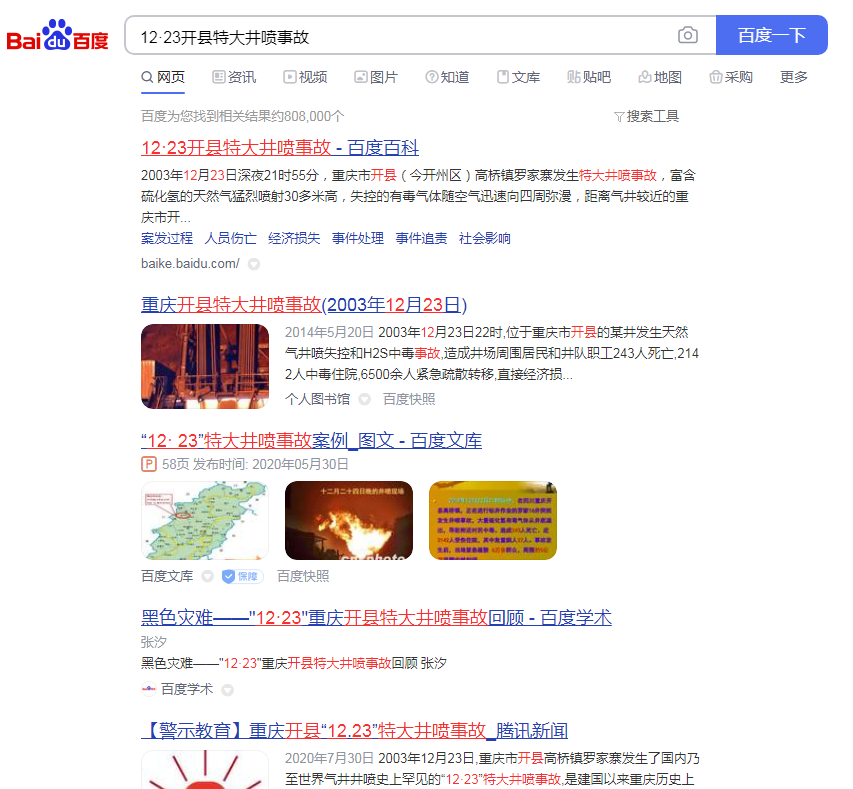853x789 pixels.
Task: Expand dropdown arrow next to baike.baidu.com
Action: pos(254,264)
